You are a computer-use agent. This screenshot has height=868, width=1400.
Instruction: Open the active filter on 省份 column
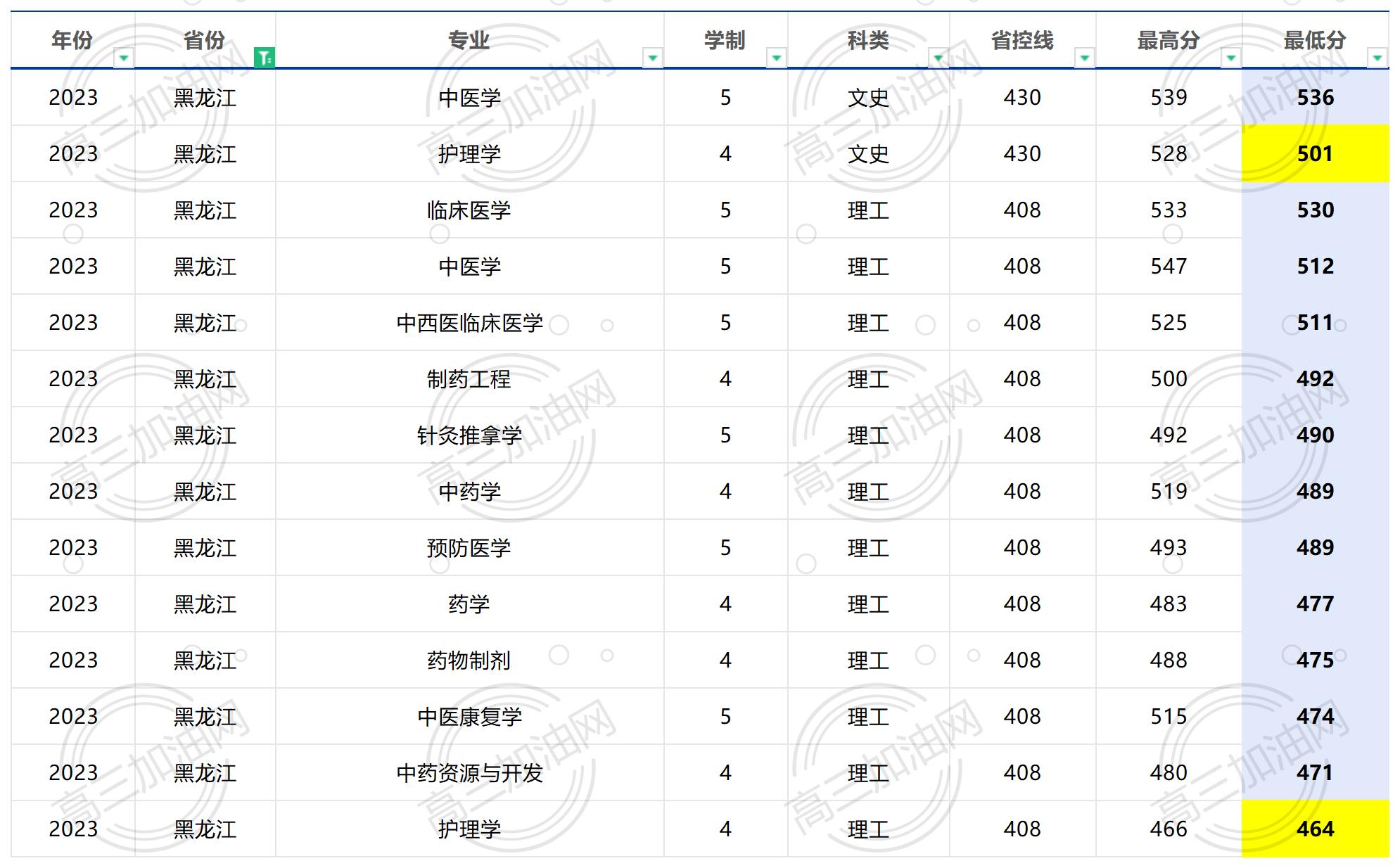[265, 58]
